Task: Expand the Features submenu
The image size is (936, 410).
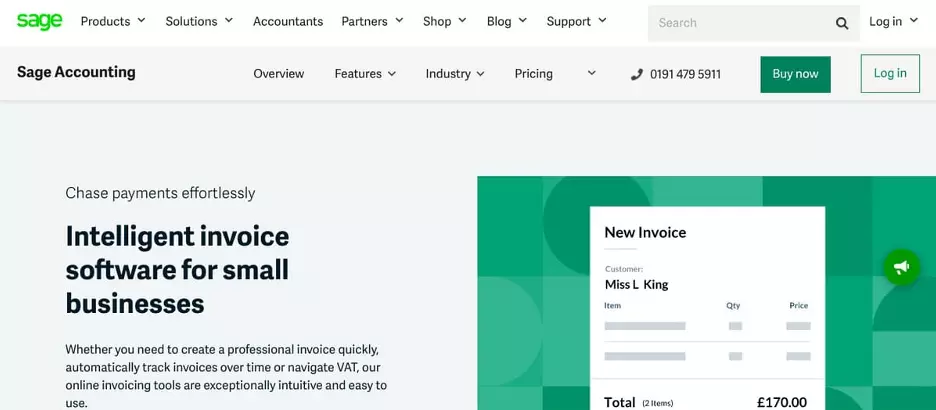Action: click(x=365, y=74)
